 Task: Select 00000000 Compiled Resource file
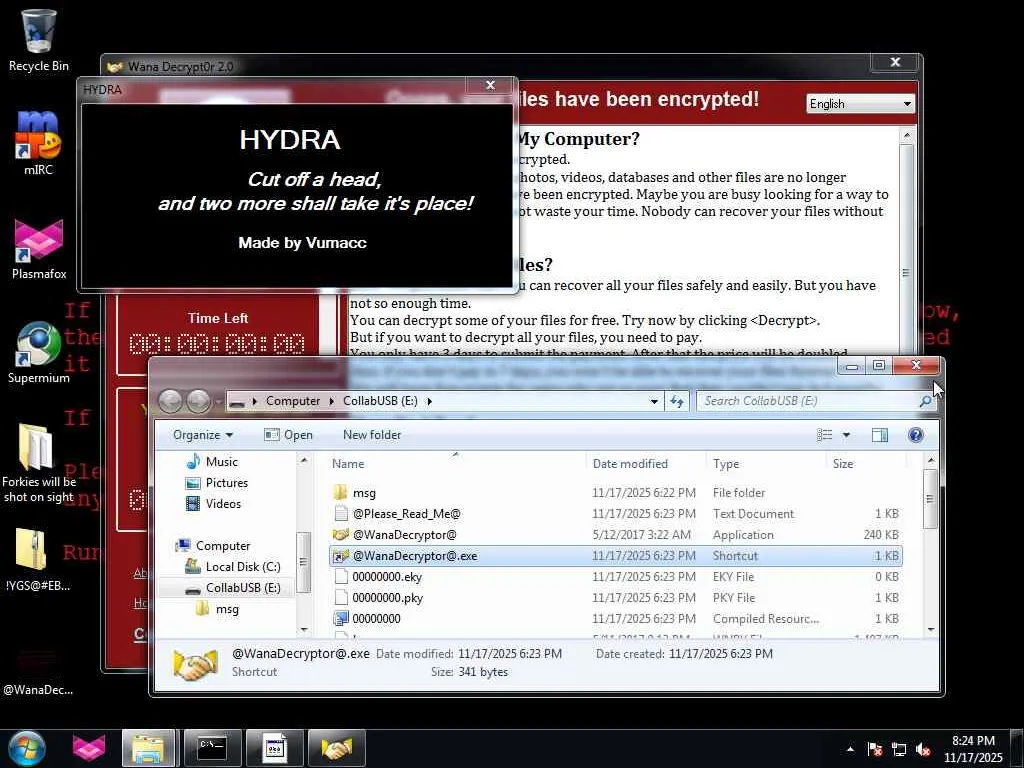pyautogui.click(x=615, y=618)
